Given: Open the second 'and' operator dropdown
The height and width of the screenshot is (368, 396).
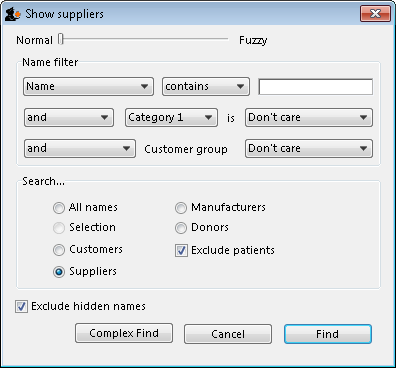Looking at the screenshot, I should click(x=80, y=148).
